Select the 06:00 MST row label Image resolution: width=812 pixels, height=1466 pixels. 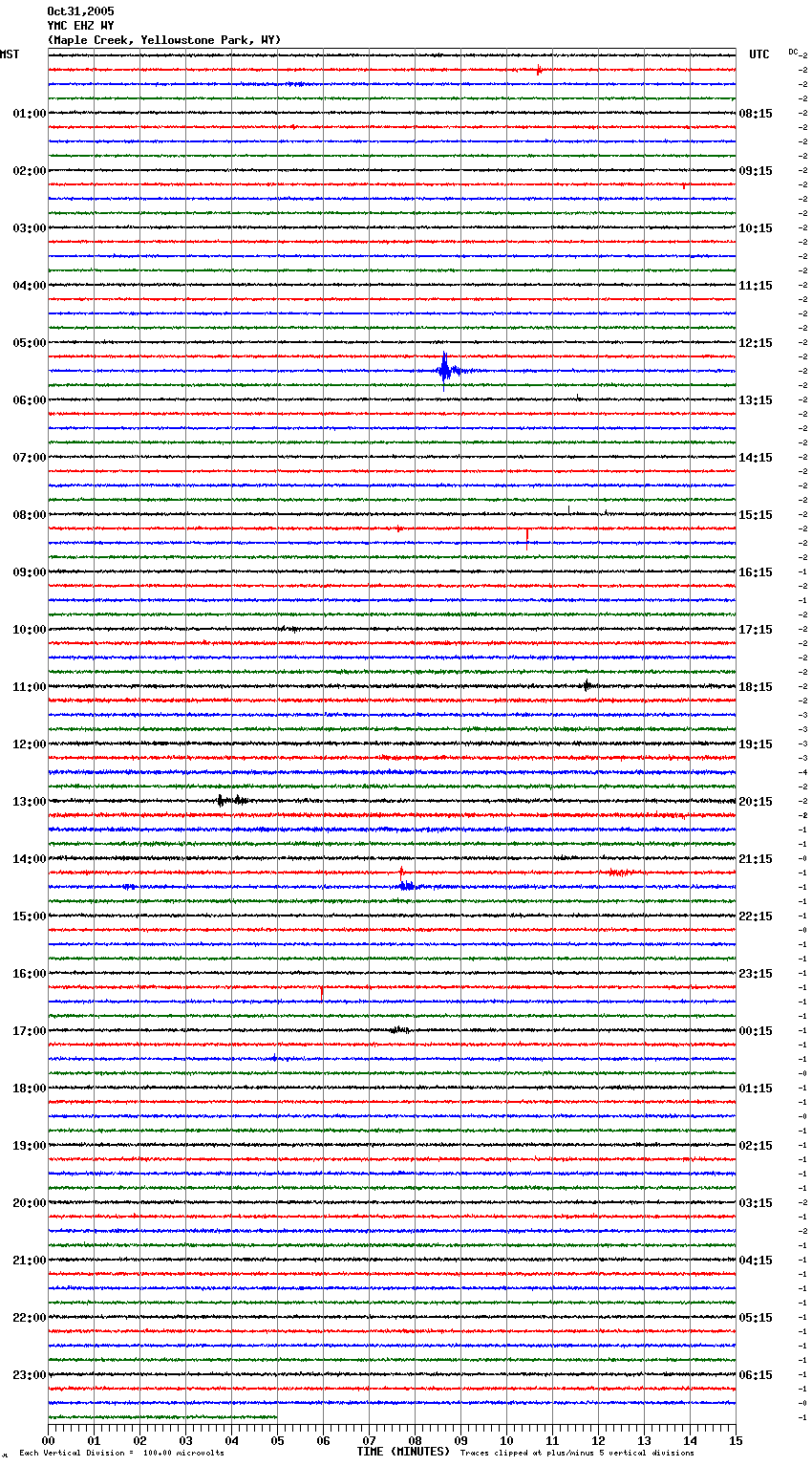29,400
